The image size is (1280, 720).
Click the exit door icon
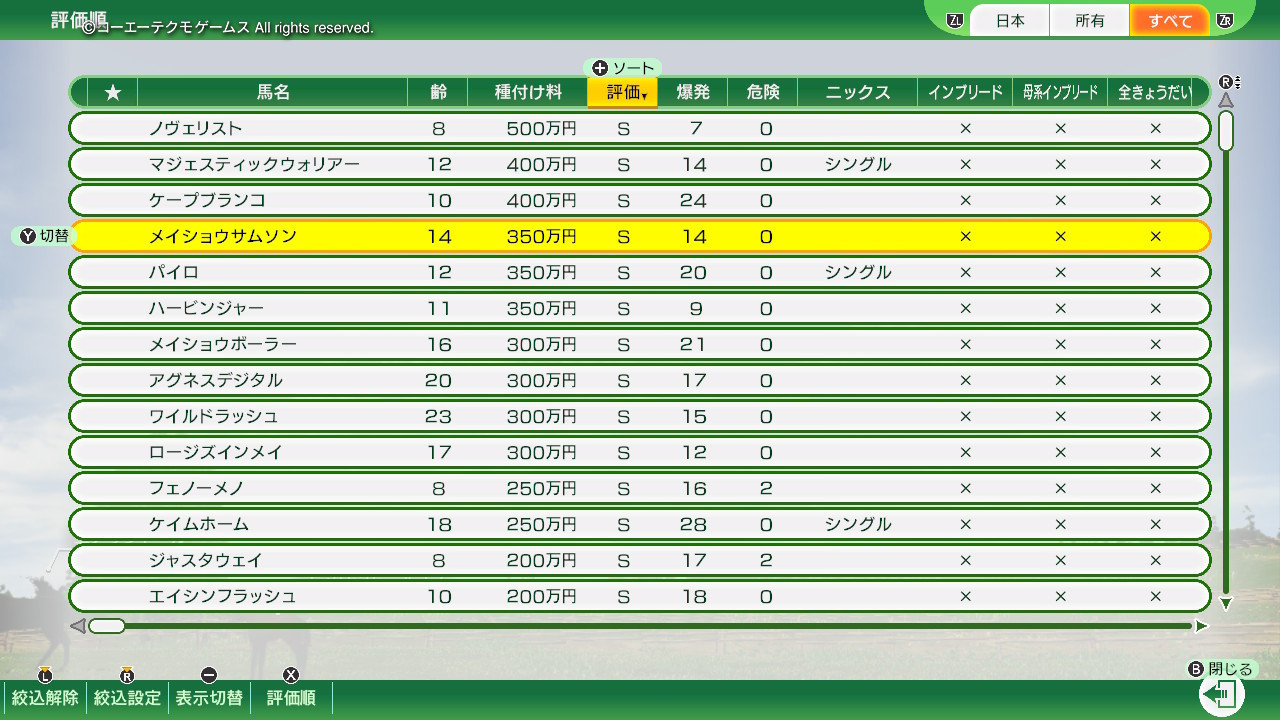[x=1221, y=695]
